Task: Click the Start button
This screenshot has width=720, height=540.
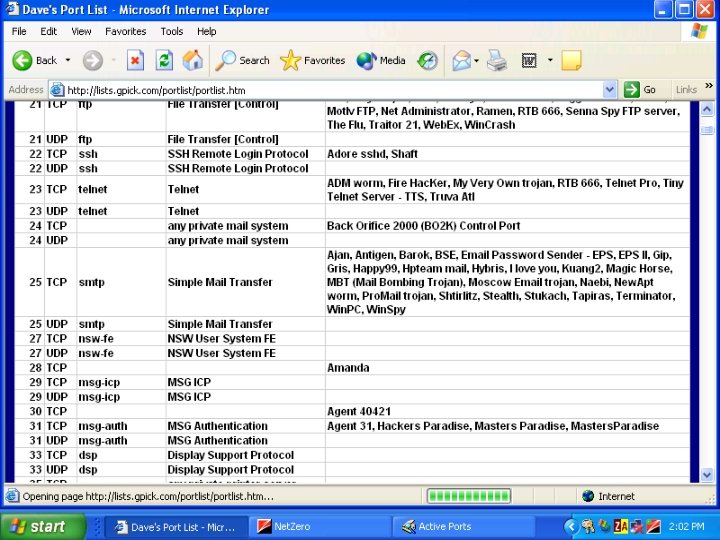Action: (x=43, y=526)
